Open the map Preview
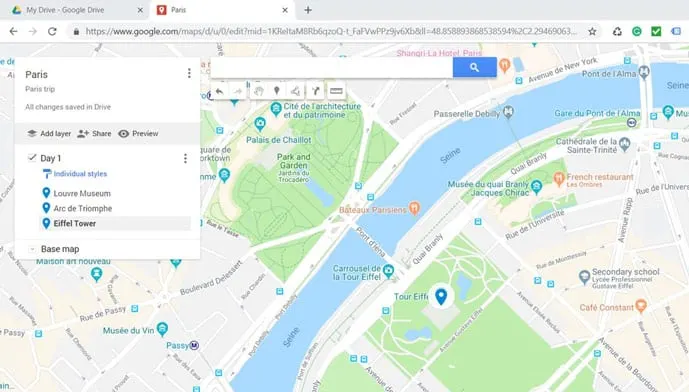 tap(138, 134)
